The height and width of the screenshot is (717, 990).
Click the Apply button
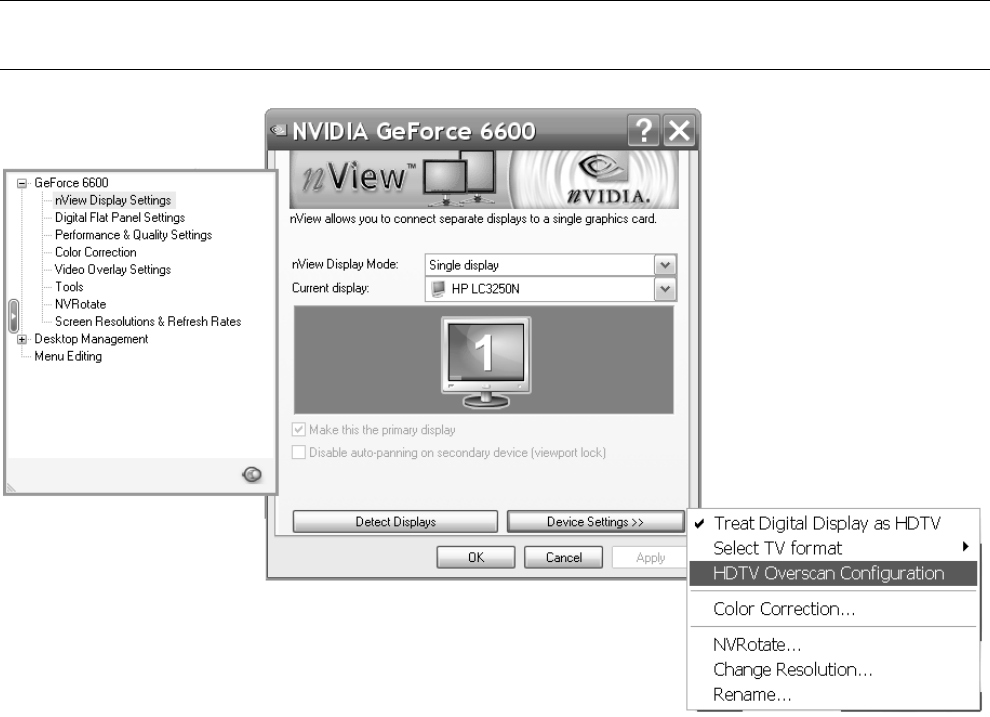[x=650, y=557]
